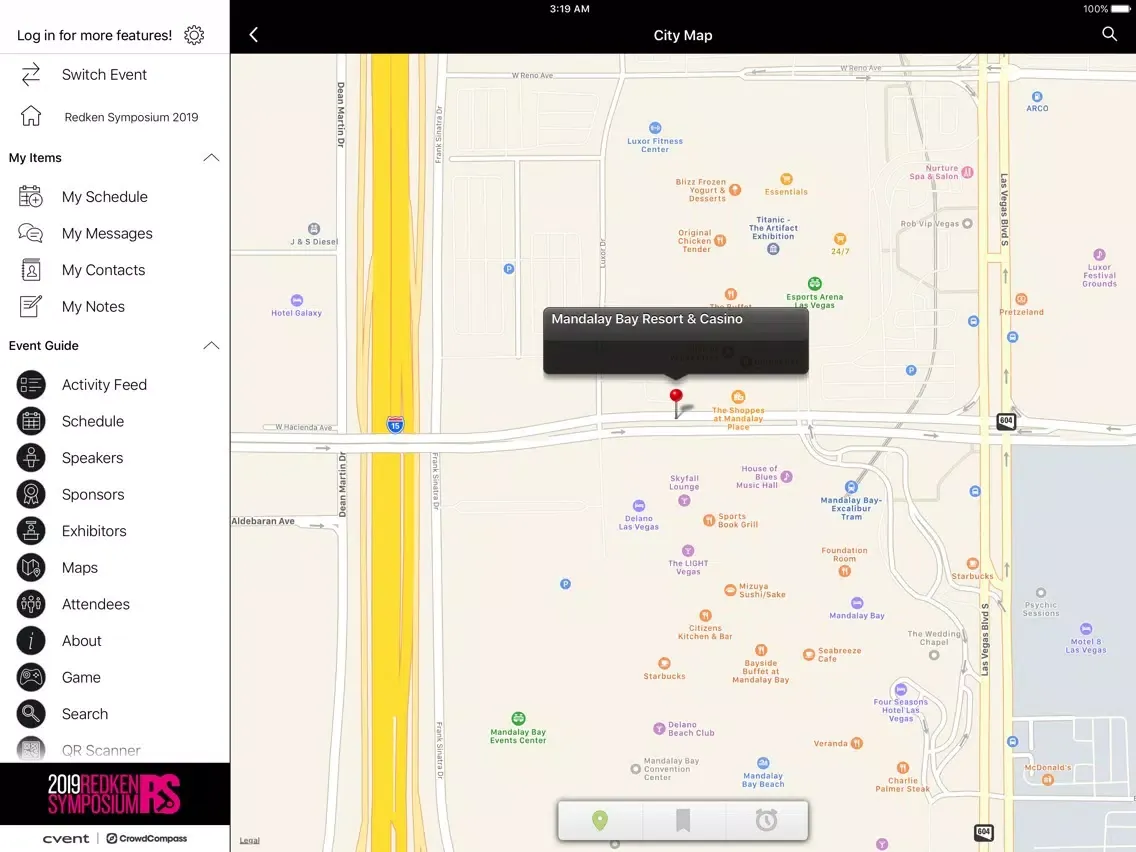Click the Charlie Palmer Steak marker
Screen dimensions: 1136x852
coord(902,768)
